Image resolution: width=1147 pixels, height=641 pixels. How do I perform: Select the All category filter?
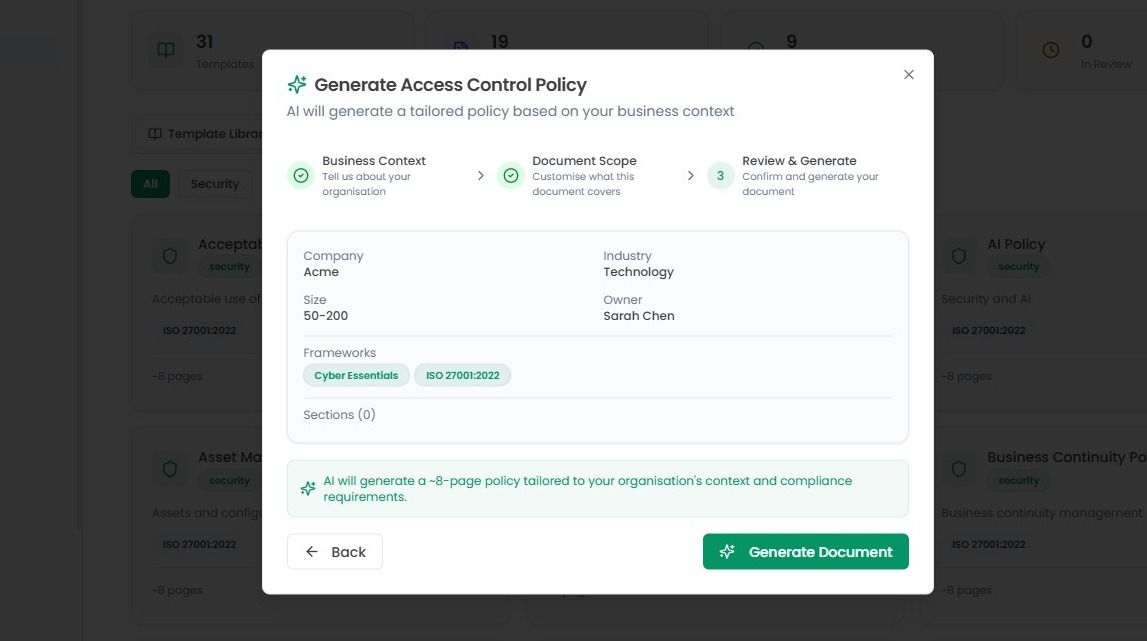[151, 184]
